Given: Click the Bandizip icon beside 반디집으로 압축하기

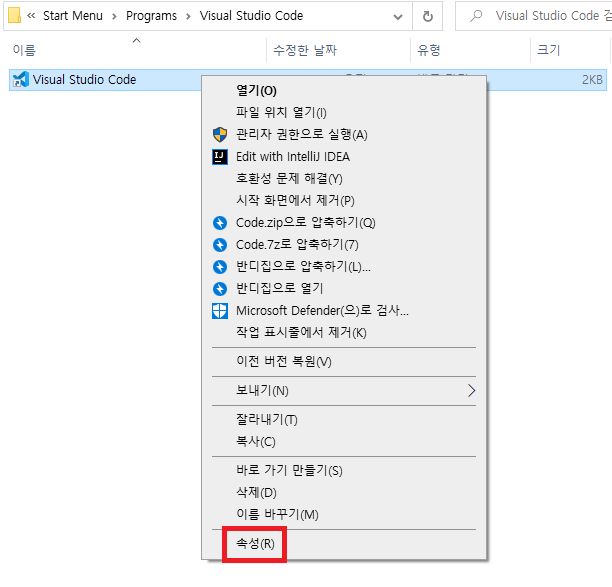Looking at the screenshot, I should tap(220, 267).
